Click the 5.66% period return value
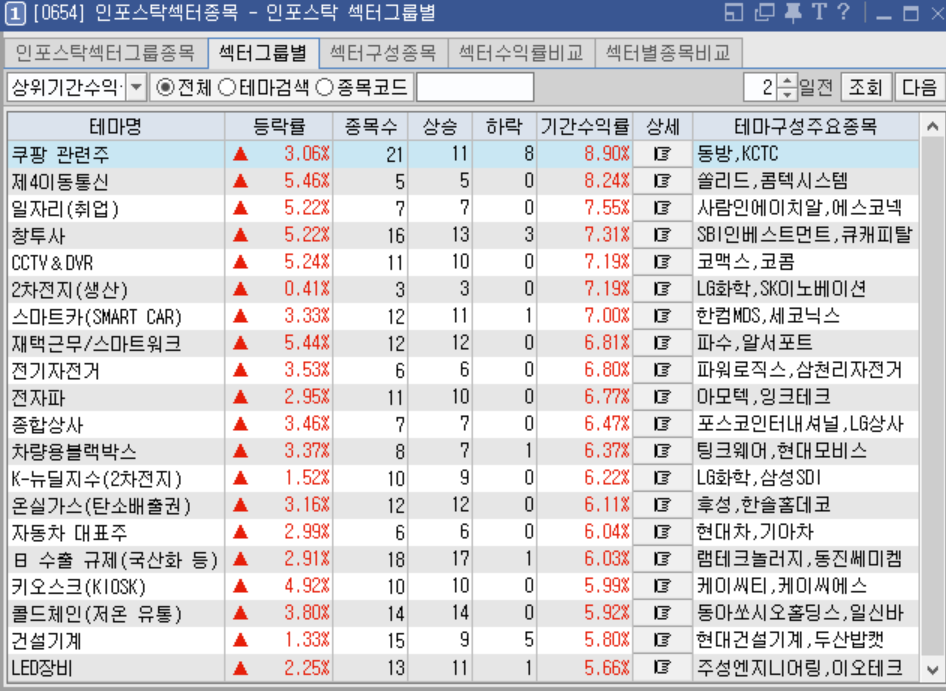Screen dimensions: 946x691 pyautogui.click(x=606, y=667)
